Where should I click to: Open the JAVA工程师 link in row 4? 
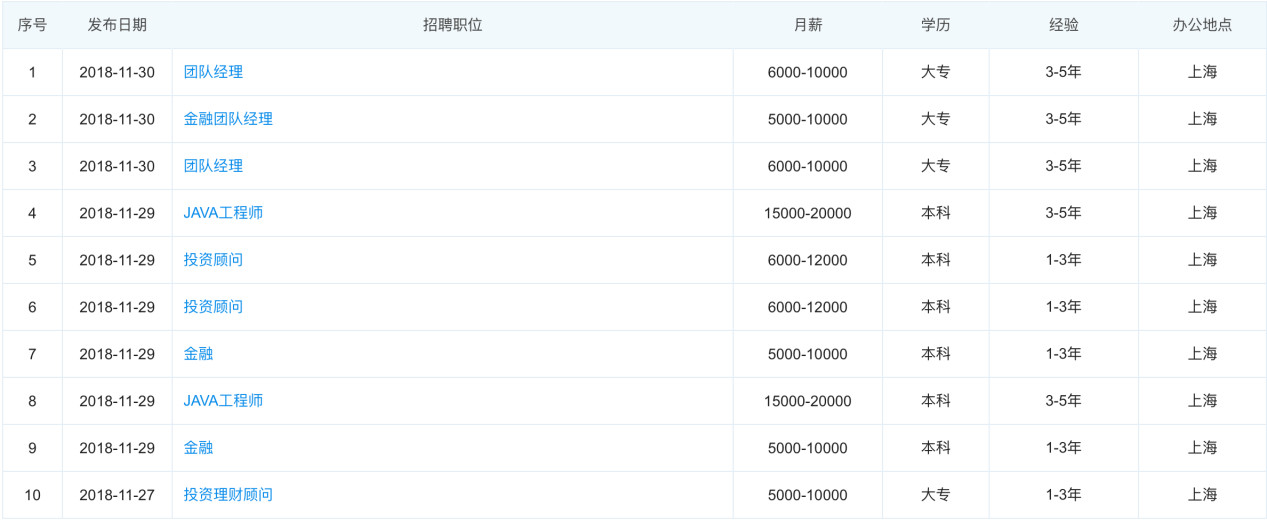pos(223,213)
